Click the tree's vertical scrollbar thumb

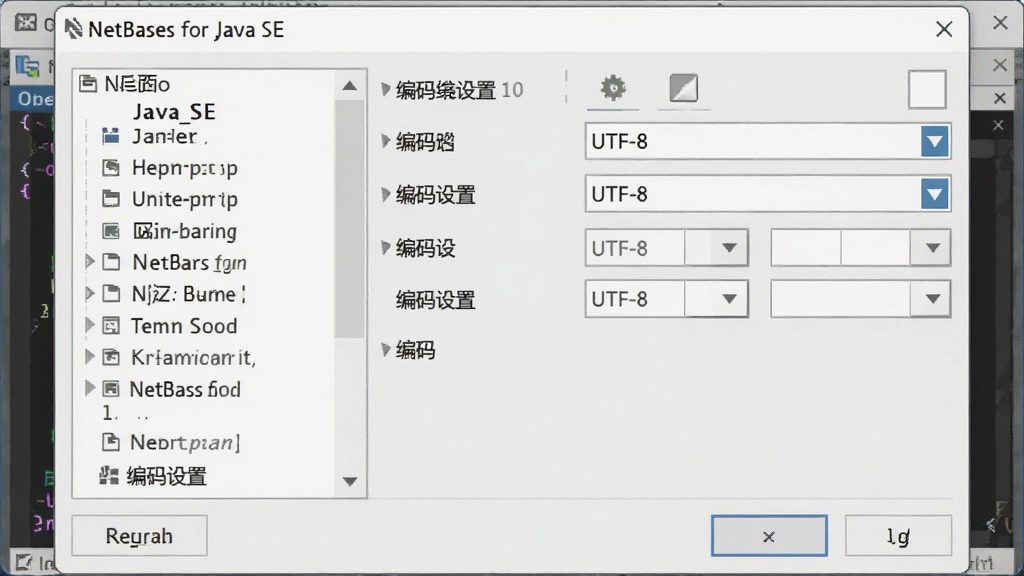tap(349, 219)
